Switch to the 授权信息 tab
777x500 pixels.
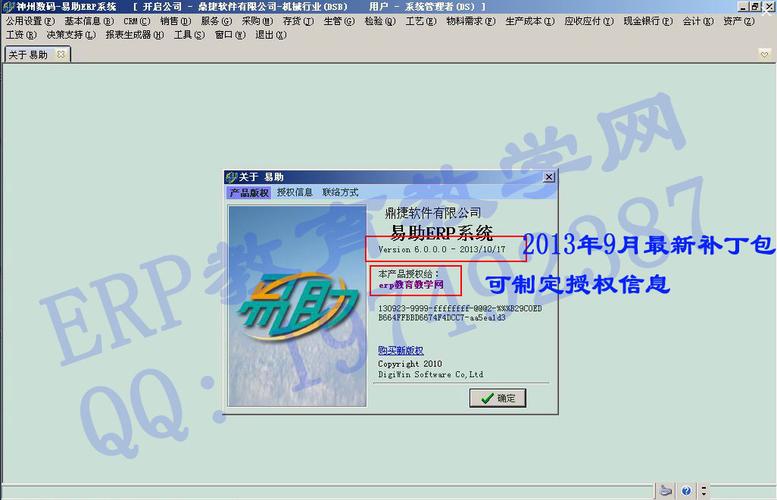(x=295, y=192)
